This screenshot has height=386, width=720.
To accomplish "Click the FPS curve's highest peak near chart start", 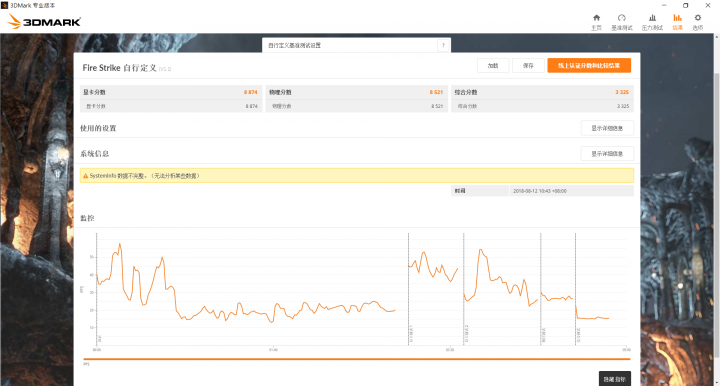I will pyautogui.click(x=120, y=245).
